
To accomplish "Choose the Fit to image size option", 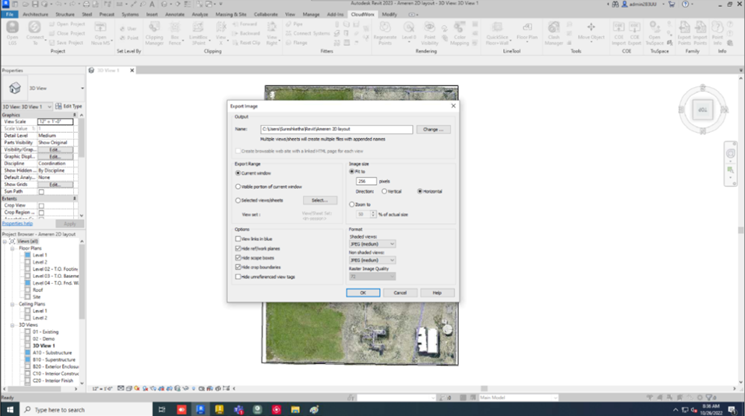I will click(x=352, y=171).
